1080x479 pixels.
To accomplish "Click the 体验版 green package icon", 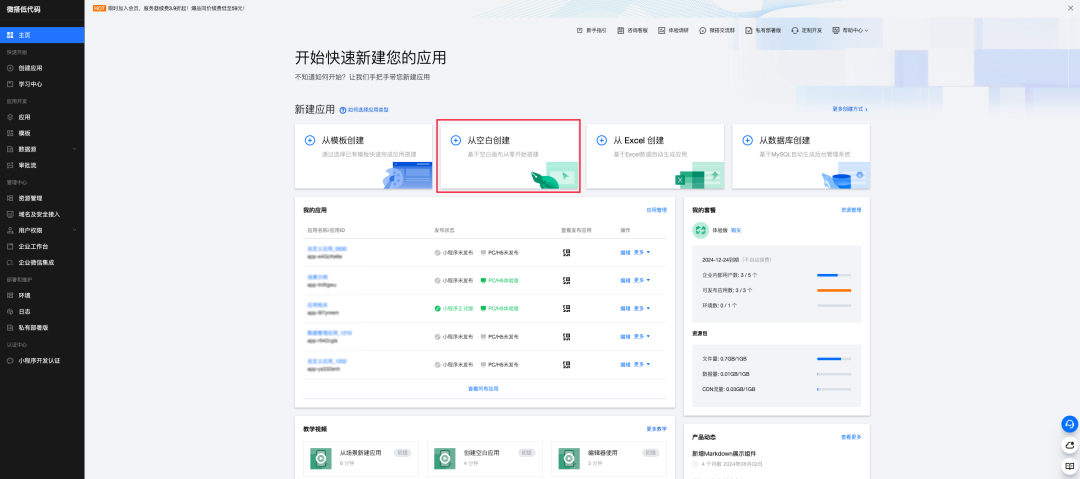I will 700,230.
